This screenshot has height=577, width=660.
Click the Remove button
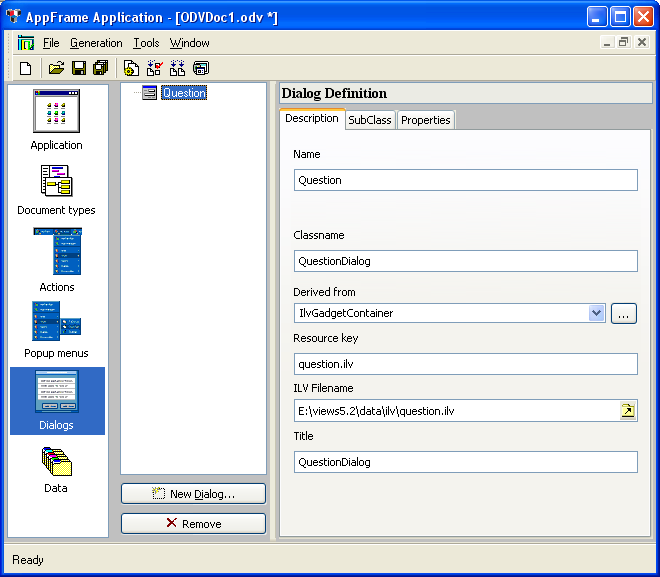point(193,523)
